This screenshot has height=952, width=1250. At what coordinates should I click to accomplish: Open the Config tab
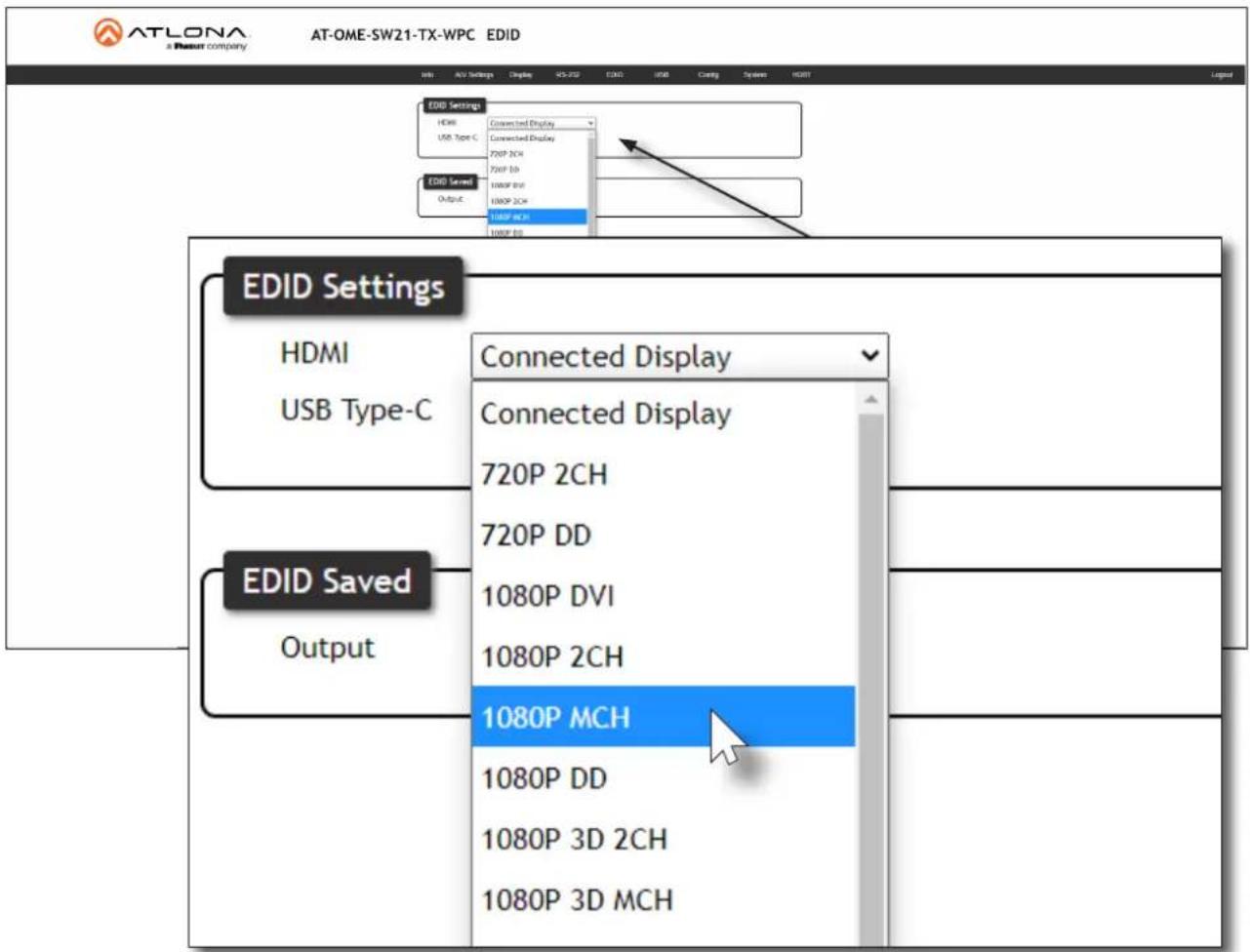click(x=708, y=75)
